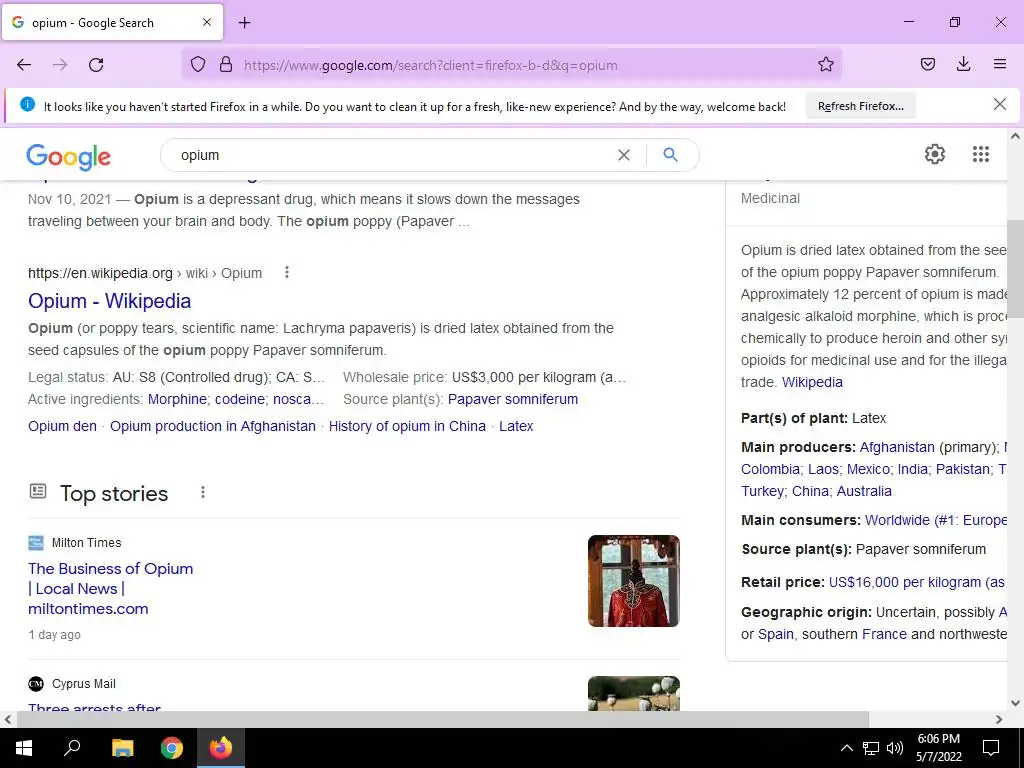Open the Papaver somniferum source plant link
This screenshot has width=1024, height=768.
click(x=513, y=399)
